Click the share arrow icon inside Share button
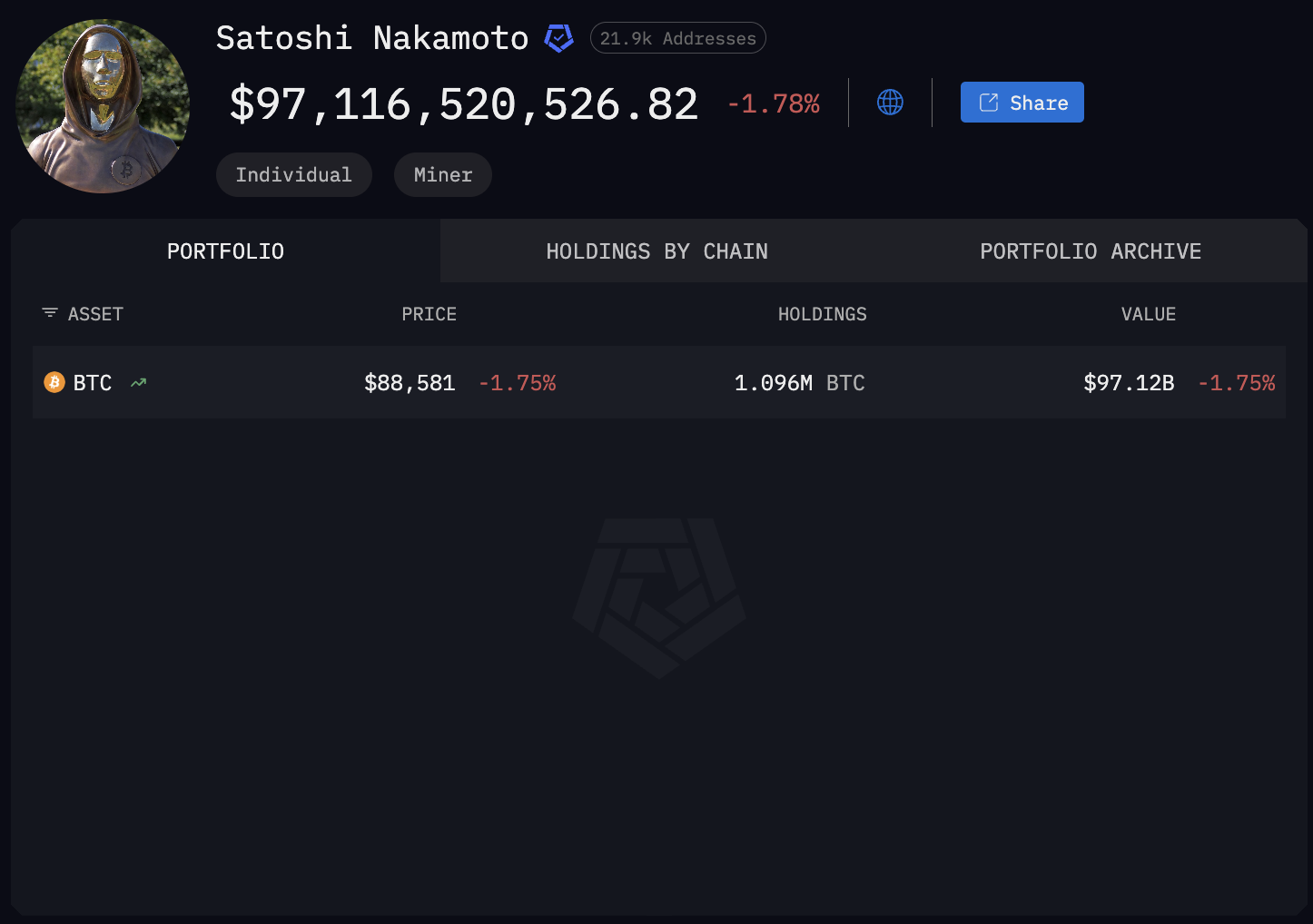This screenshot has width=1313, height=924. pyautogui.click(x=989, y=102)
